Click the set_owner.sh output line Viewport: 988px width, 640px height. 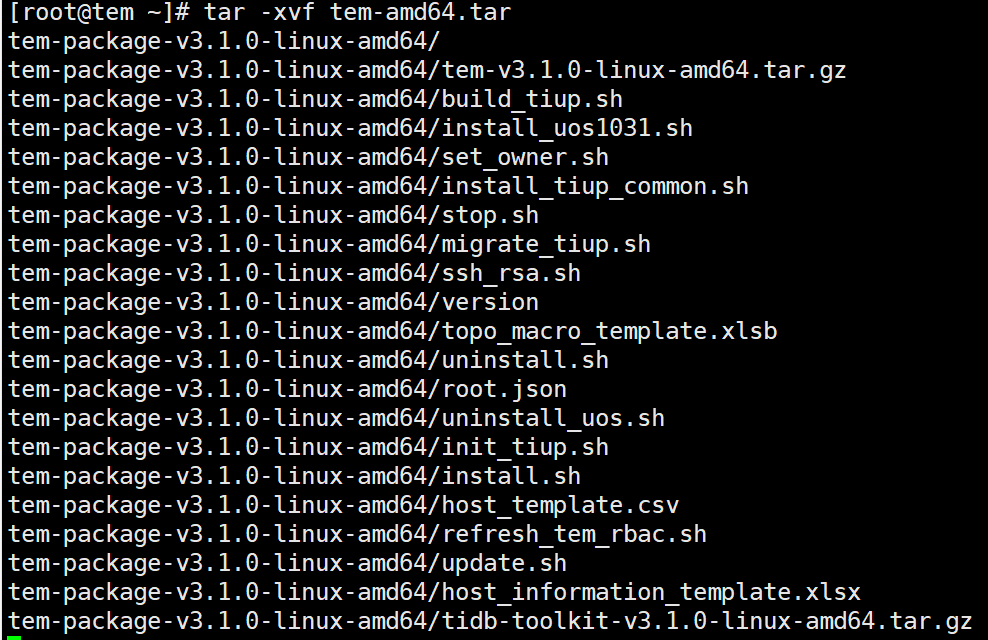(x=308, y=157)
